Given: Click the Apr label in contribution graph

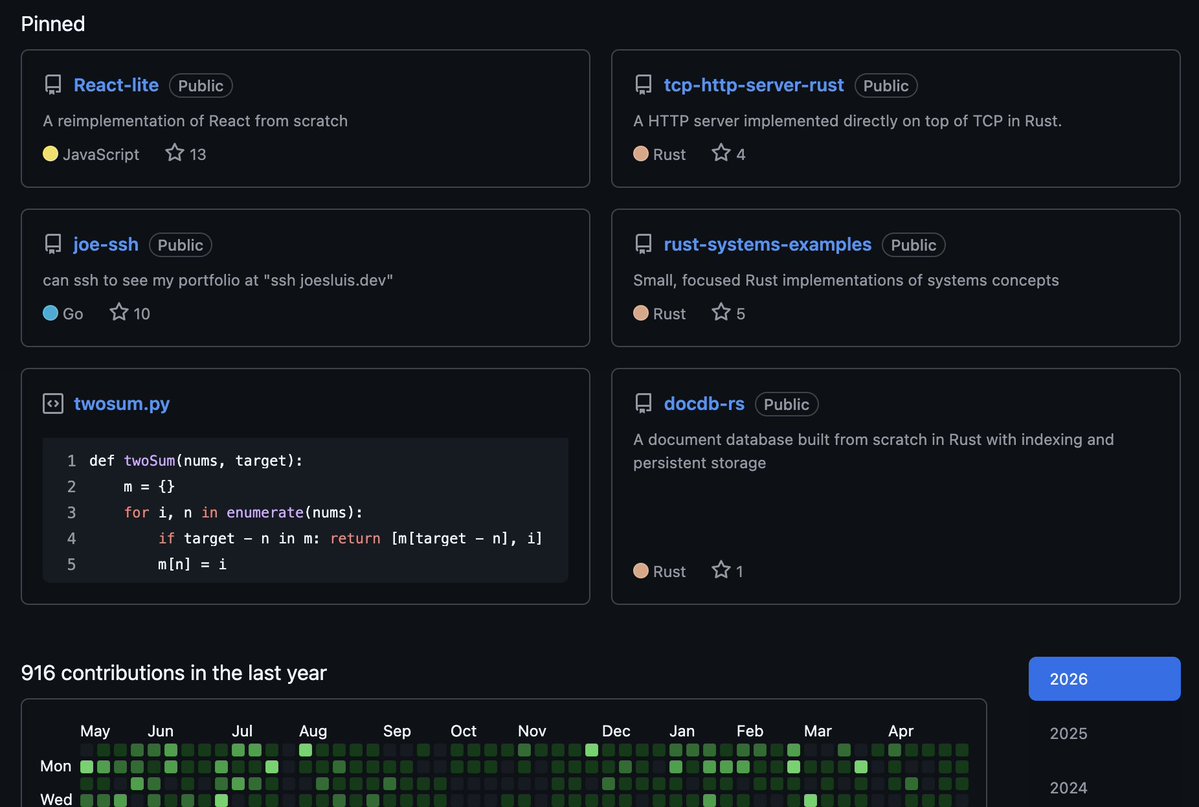Looking at the screenshot, I should click(901, 731).
